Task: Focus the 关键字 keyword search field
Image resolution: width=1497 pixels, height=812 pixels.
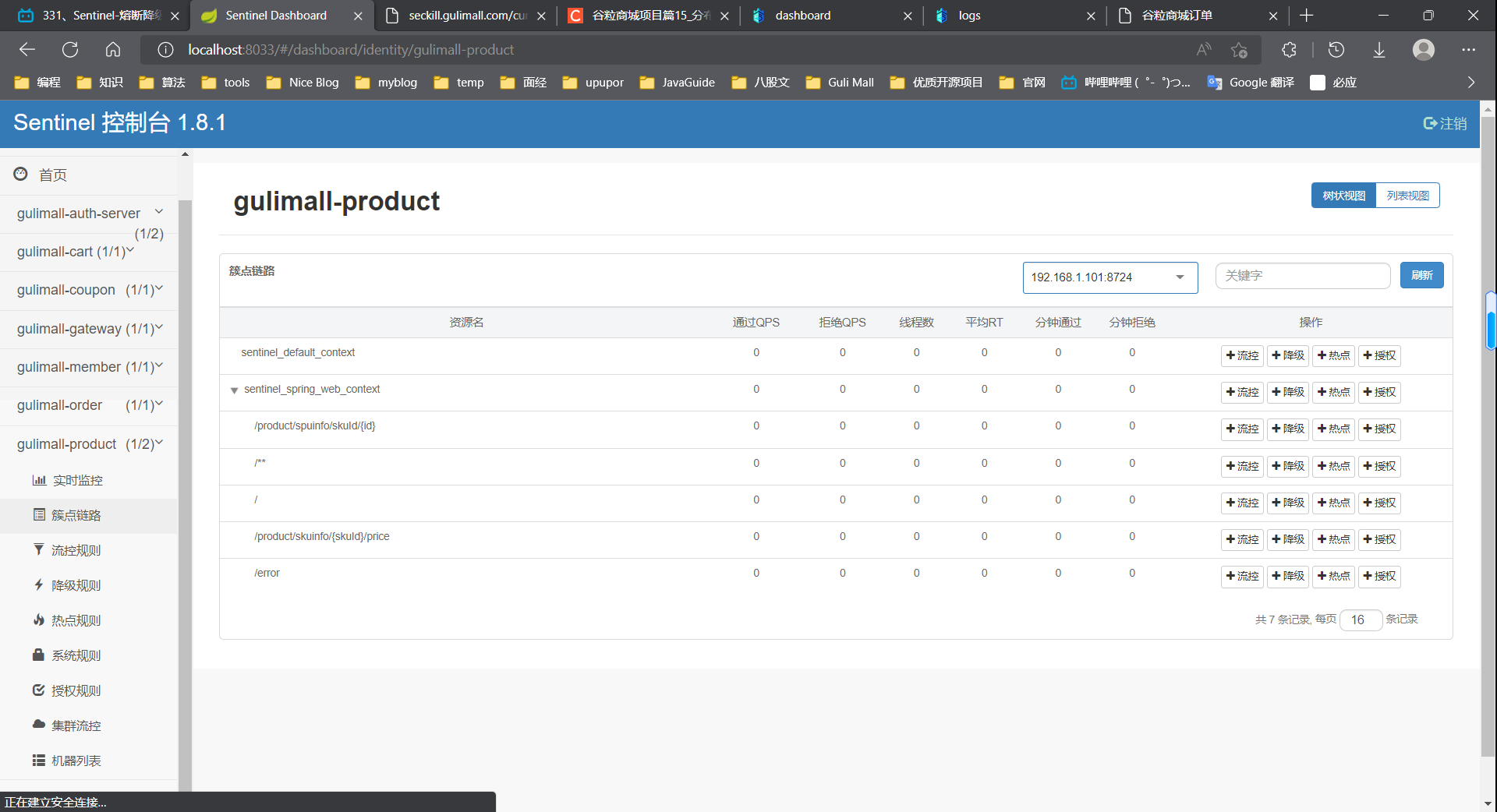Action: click(1303, 276)
